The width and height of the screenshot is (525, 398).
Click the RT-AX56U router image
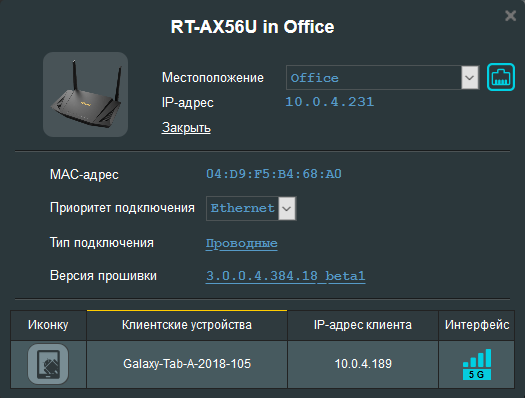pos(85,94)
